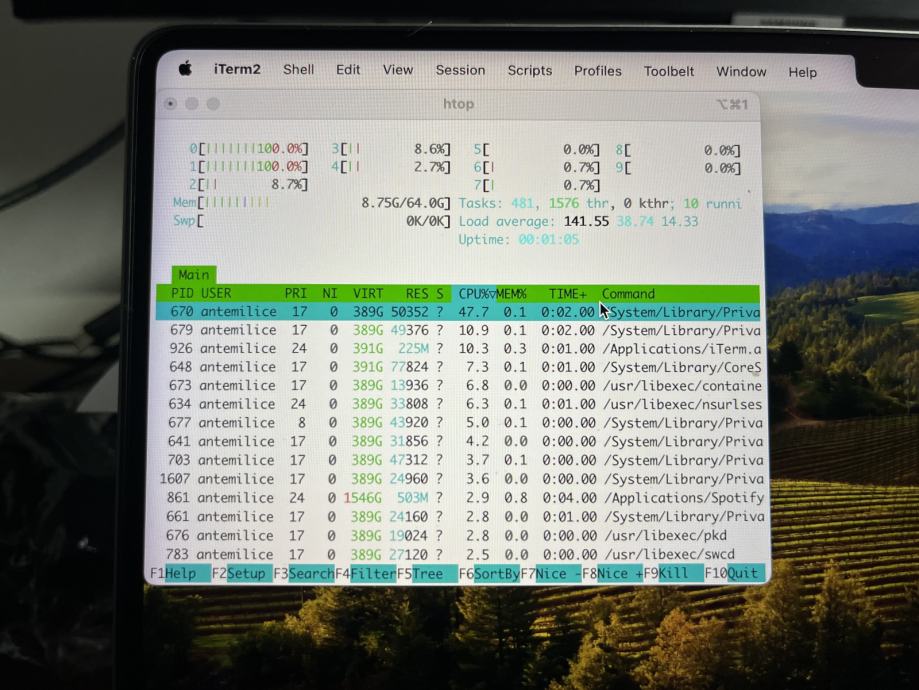This screenshot has width=919, height=690.
Task: Sort by the TIME+ column header
Action: click(567, 294)
